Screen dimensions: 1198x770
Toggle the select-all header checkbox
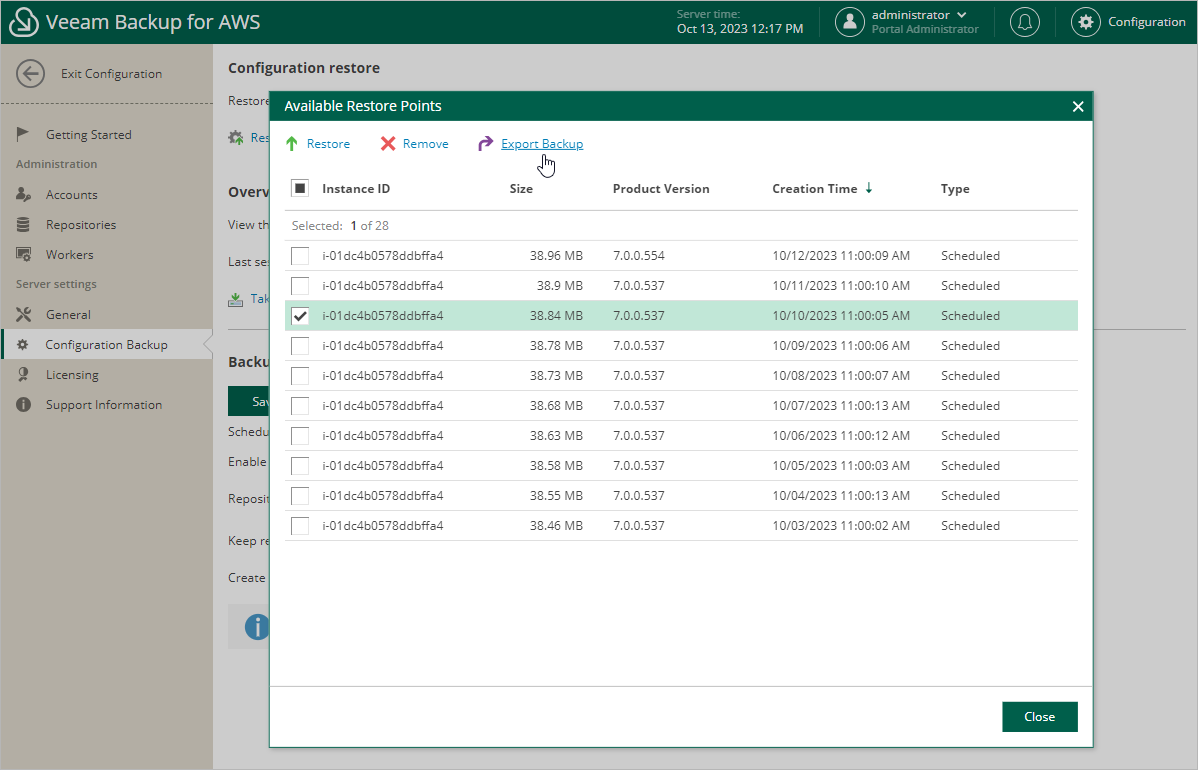point(300,188)
